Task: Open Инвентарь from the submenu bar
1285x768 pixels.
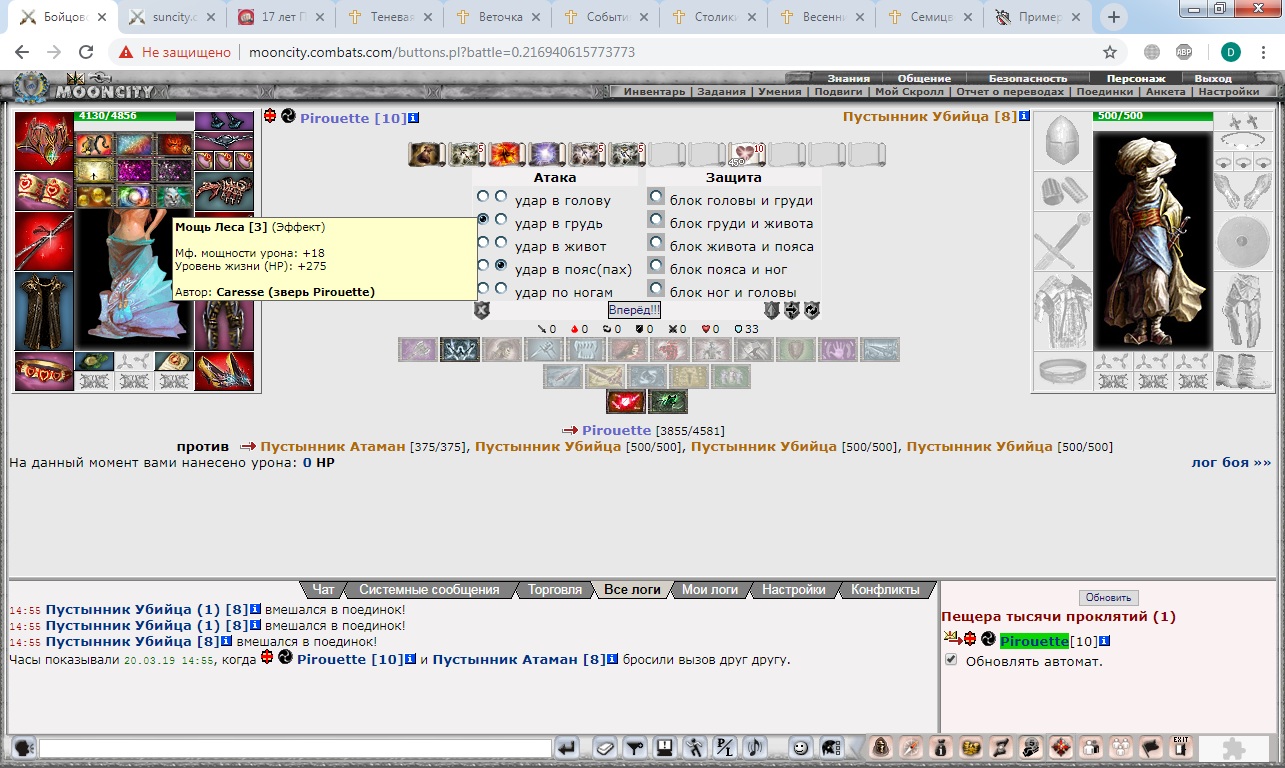Action: 655,92
